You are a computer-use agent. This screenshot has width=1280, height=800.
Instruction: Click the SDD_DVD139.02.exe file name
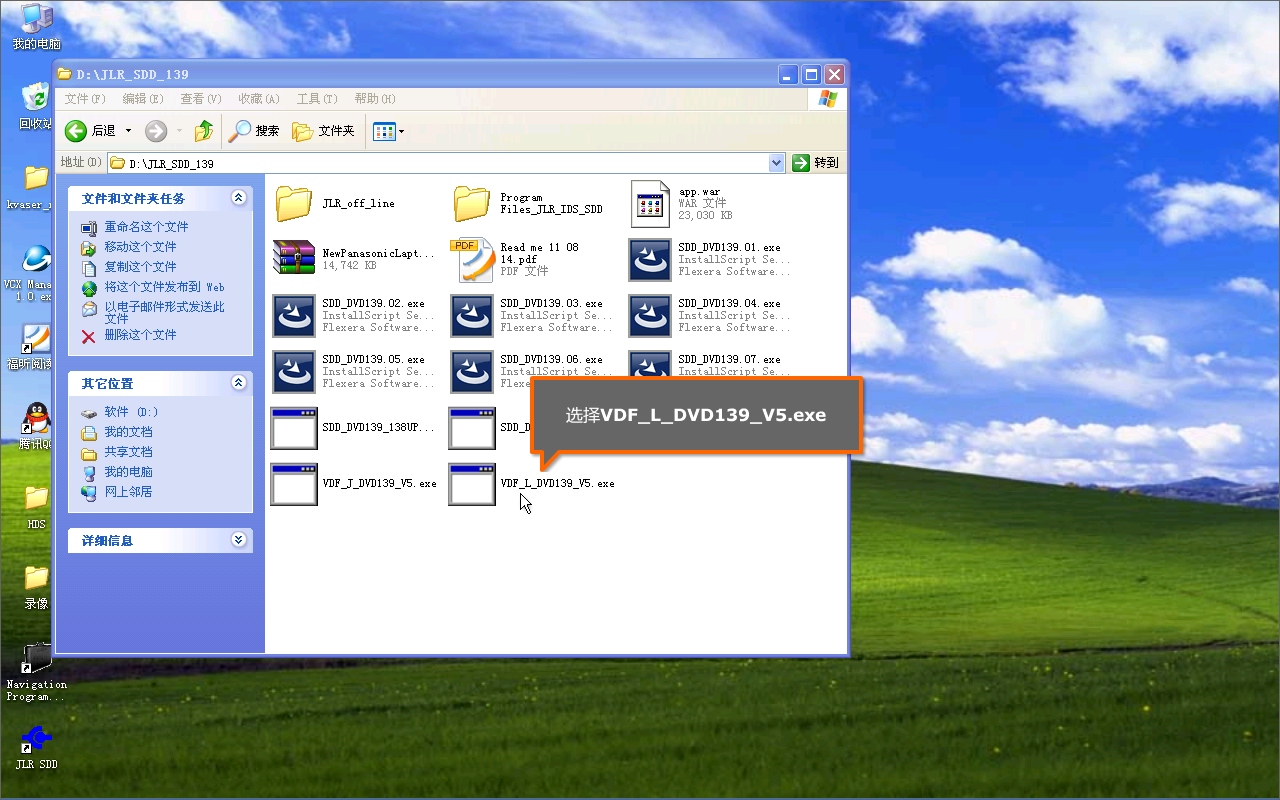(373, 303)
